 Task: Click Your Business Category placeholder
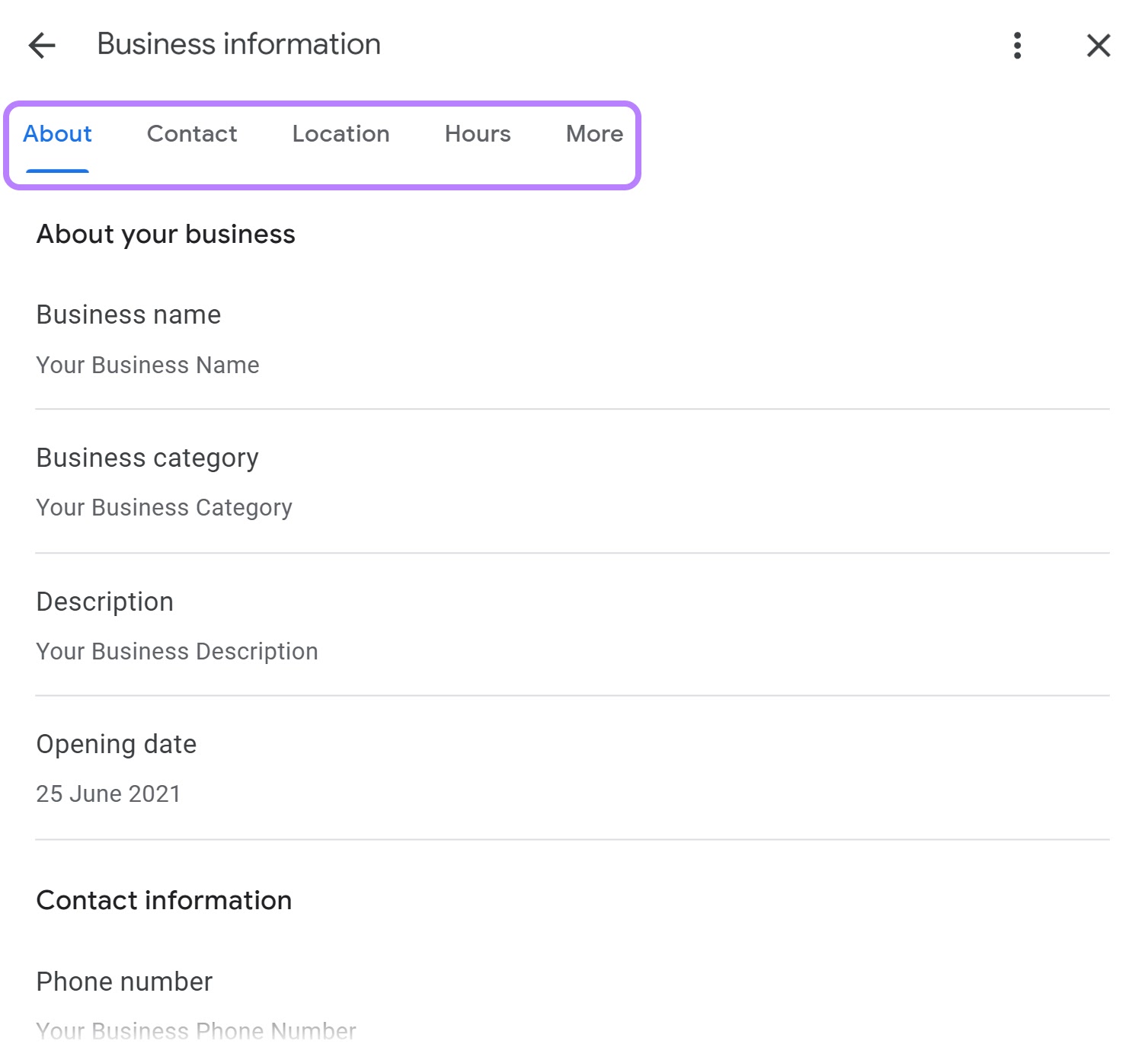click(x=164, y=507)
